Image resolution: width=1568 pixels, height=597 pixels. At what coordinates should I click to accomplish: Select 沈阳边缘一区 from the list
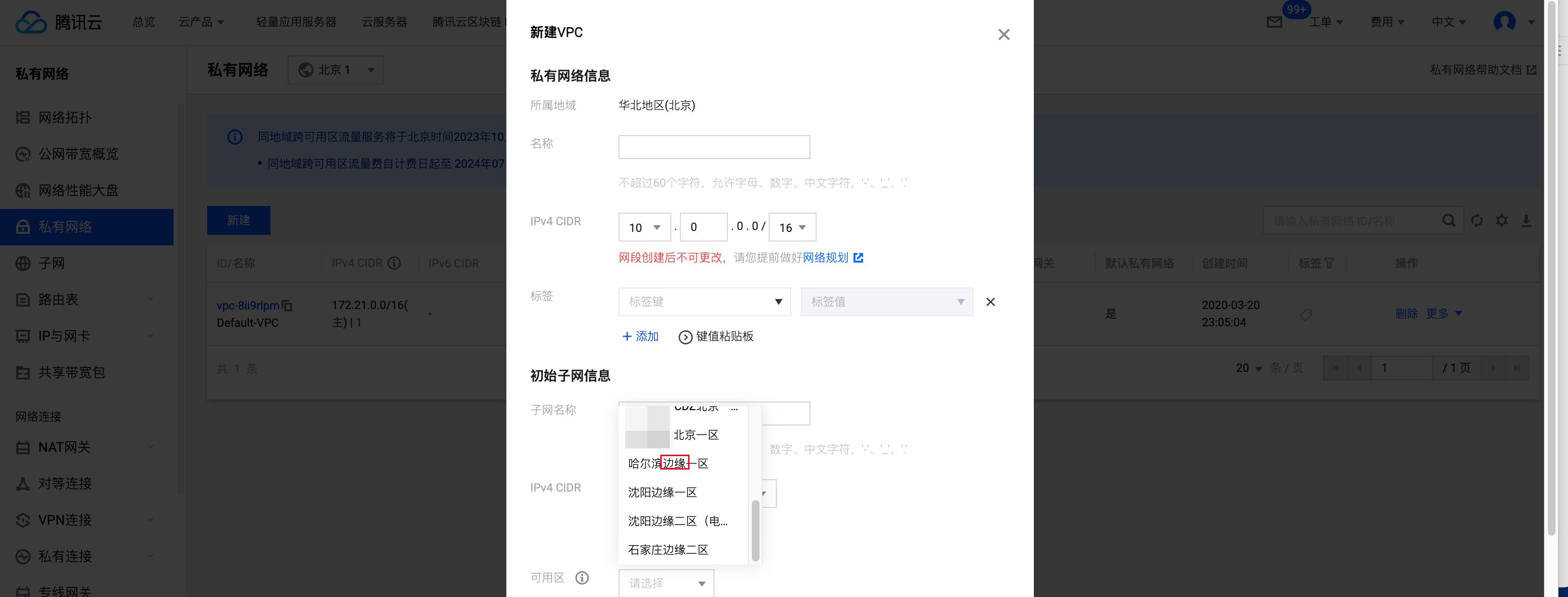[x=662, y=493]
